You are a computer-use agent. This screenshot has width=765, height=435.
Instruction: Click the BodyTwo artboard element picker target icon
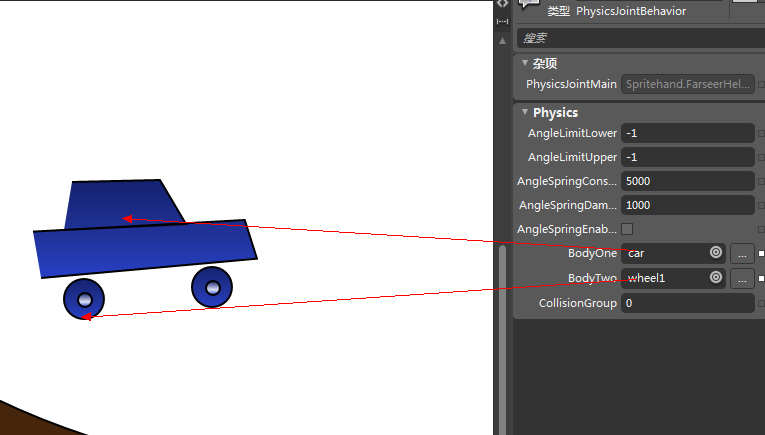(x=716, y=277)
